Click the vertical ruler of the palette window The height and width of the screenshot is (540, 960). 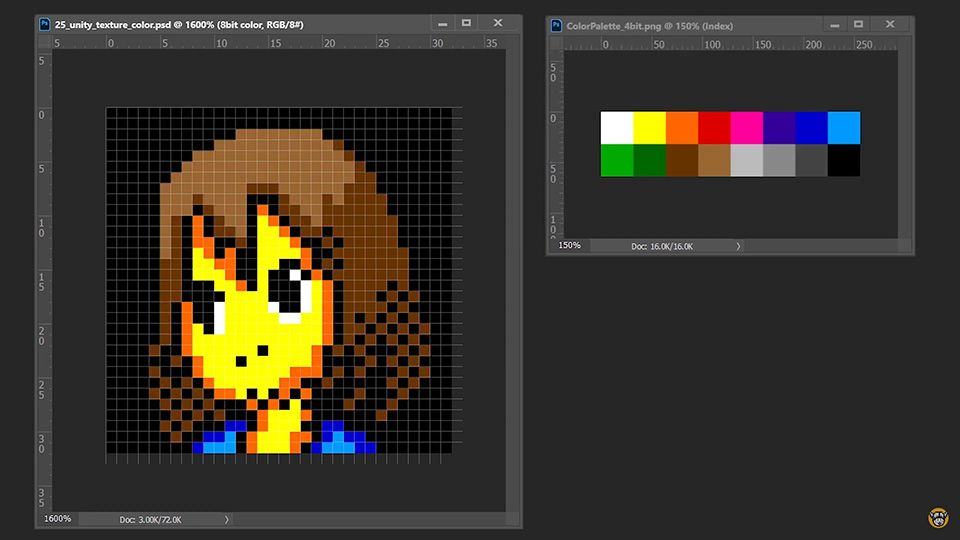point(557,144)
